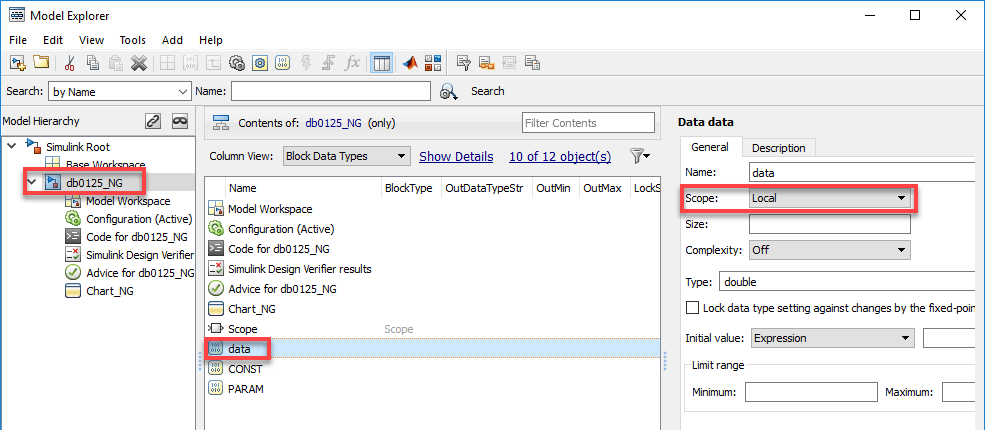This screenshot has width=985, height=430.
Task: Click the New Model toolbar icon
Action: click(18, 63)
